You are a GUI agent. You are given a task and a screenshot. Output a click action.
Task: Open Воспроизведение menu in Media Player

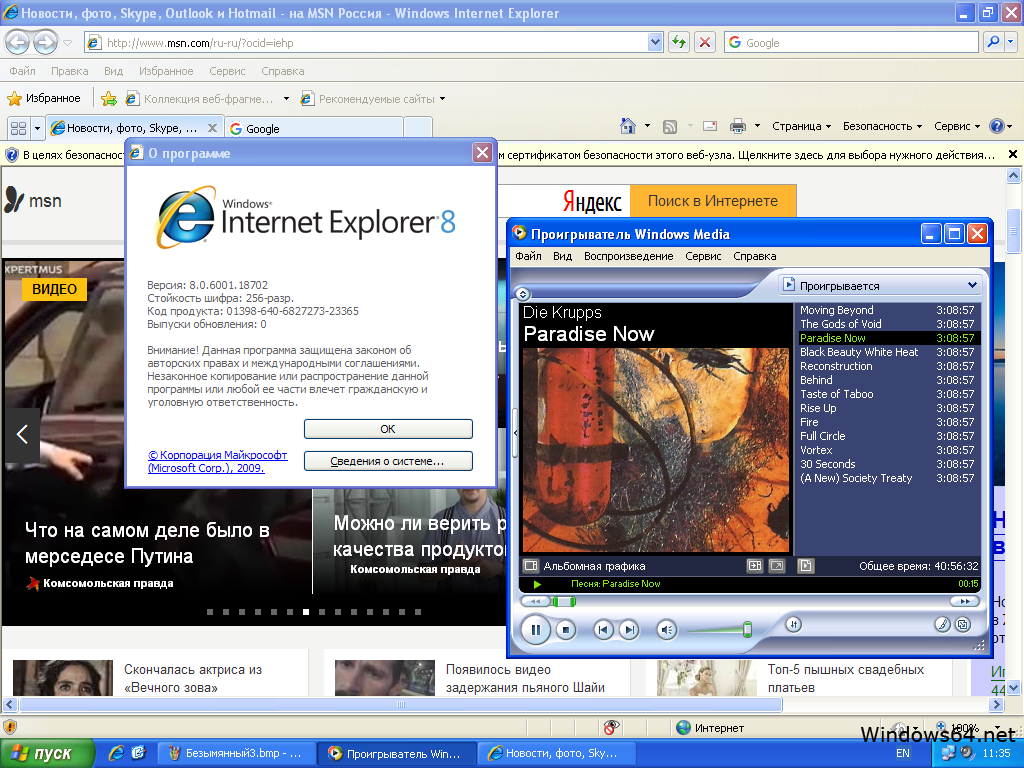point(628,256)
